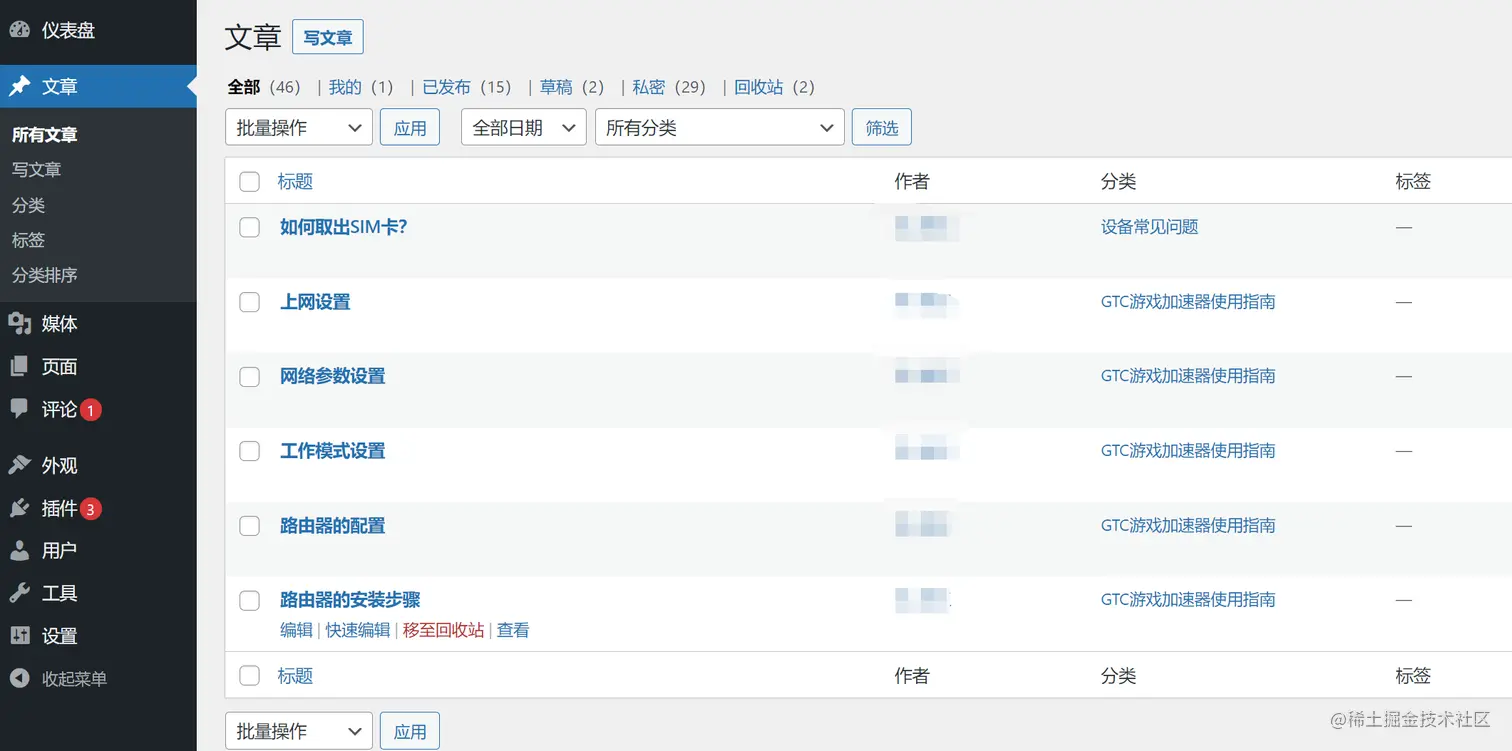Click the bottom 应用 button
The width and height of the screenshot is (1512, 751).
(410, 731)
